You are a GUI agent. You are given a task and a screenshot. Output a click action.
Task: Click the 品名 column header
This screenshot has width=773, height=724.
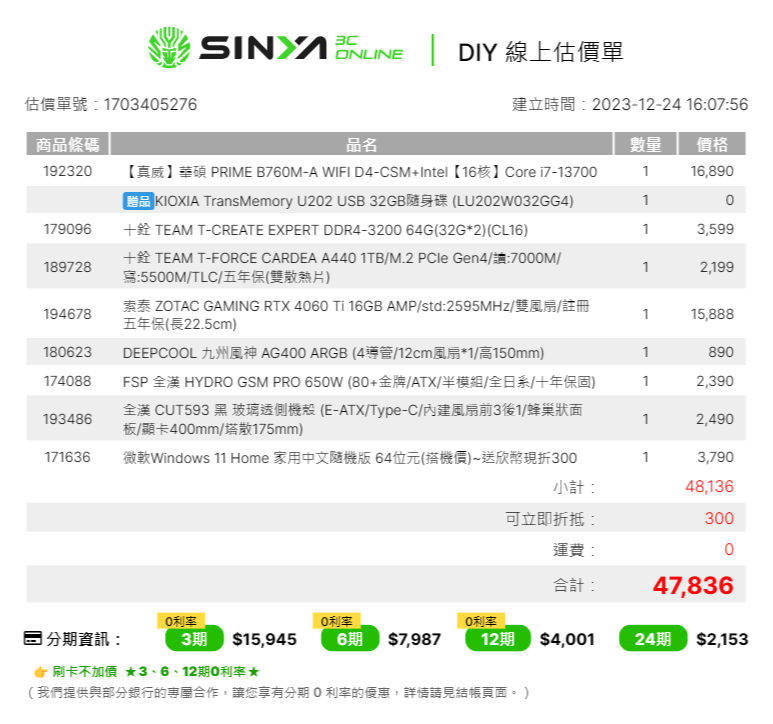pos(361,144)
